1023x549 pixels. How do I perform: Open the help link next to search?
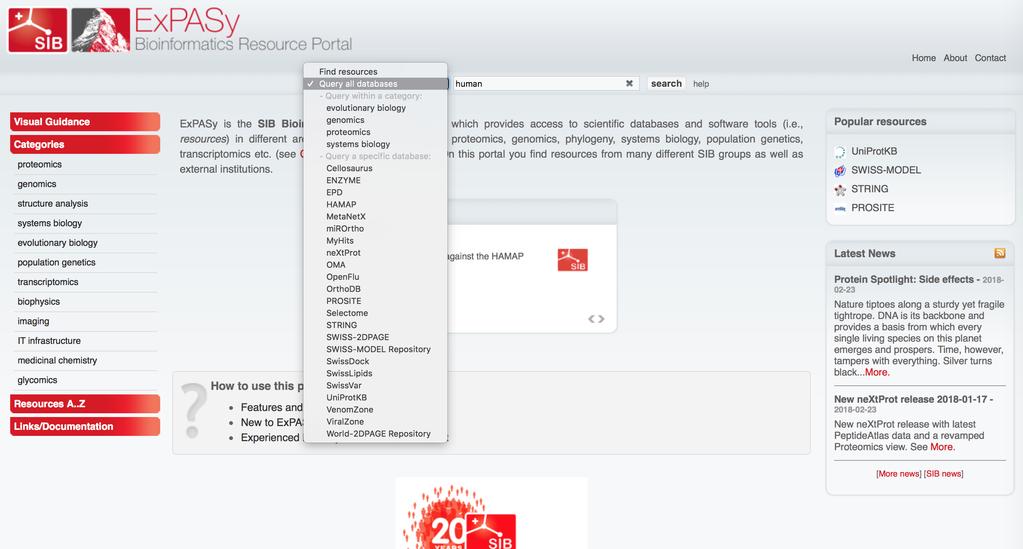[x=701, y=84]
